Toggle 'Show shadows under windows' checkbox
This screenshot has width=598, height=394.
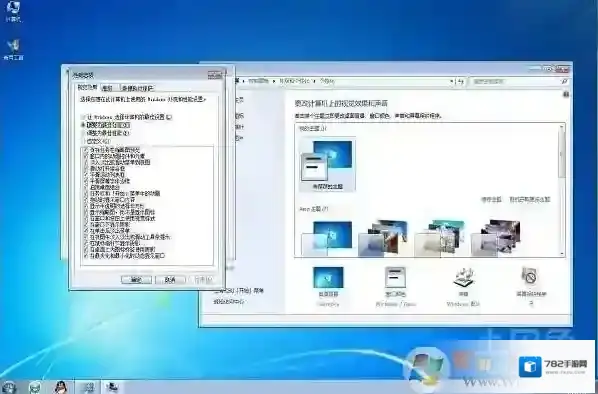86,225
